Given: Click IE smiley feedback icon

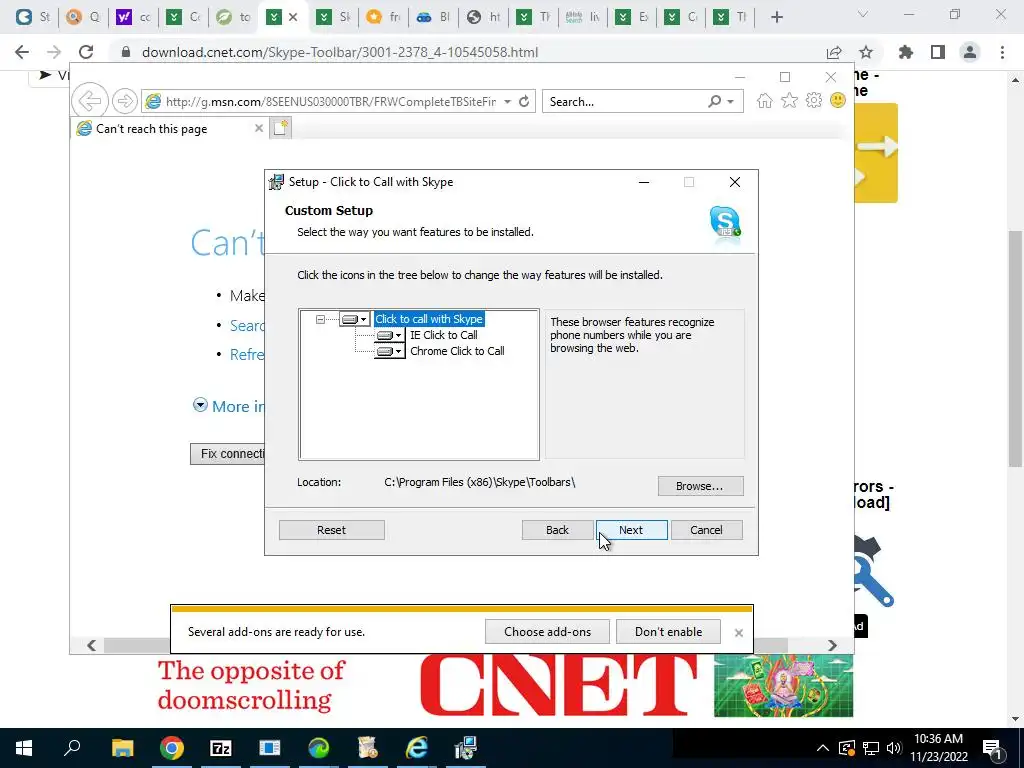Looking at the screenshot, I should click(x=838, y=100).
